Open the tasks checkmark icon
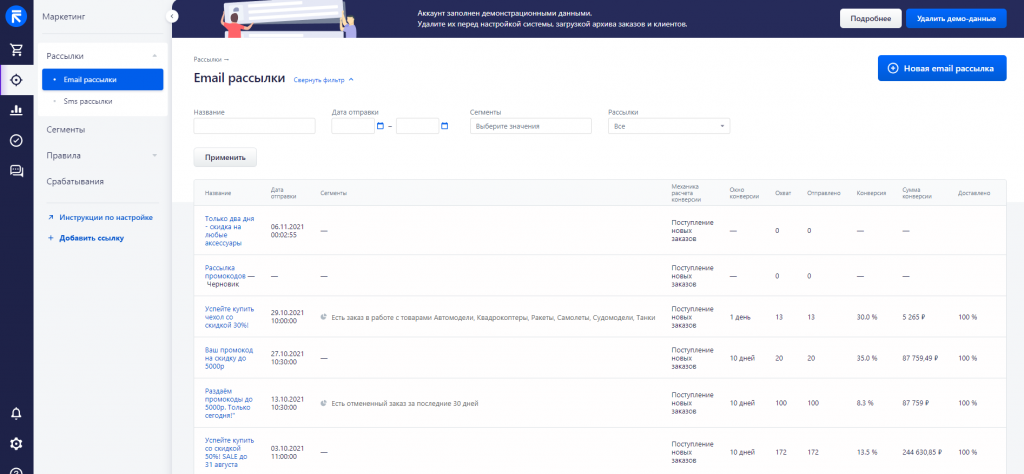 (x=16, y=140)
